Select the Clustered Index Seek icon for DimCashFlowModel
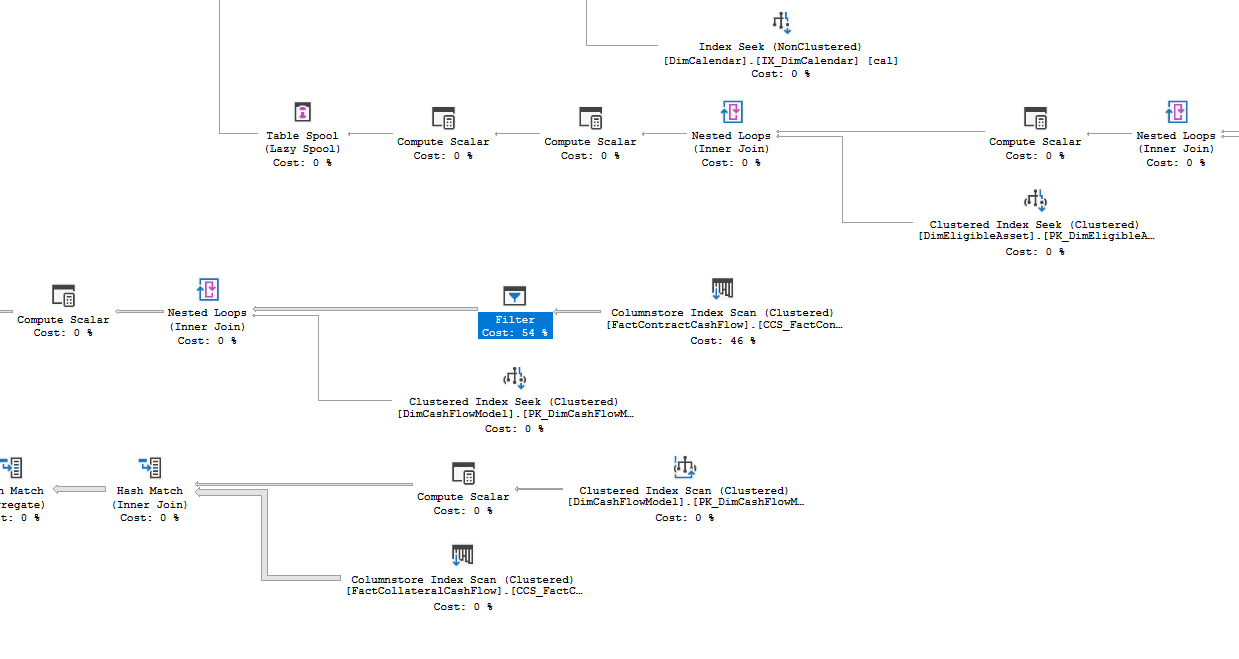1239x659 pixels. pyautogui.click(x=514, y=377)
